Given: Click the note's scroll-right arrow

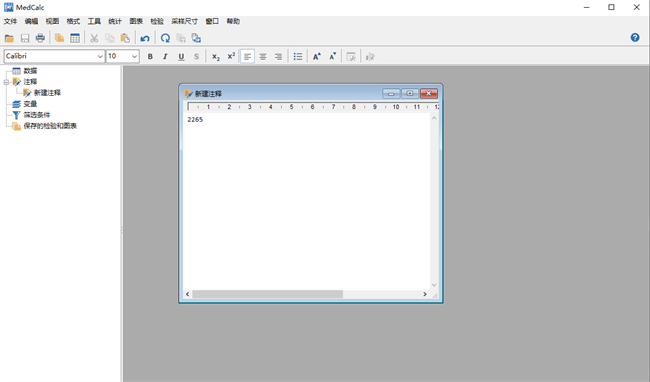Looking at the screenshot, I should click(425, 294).
